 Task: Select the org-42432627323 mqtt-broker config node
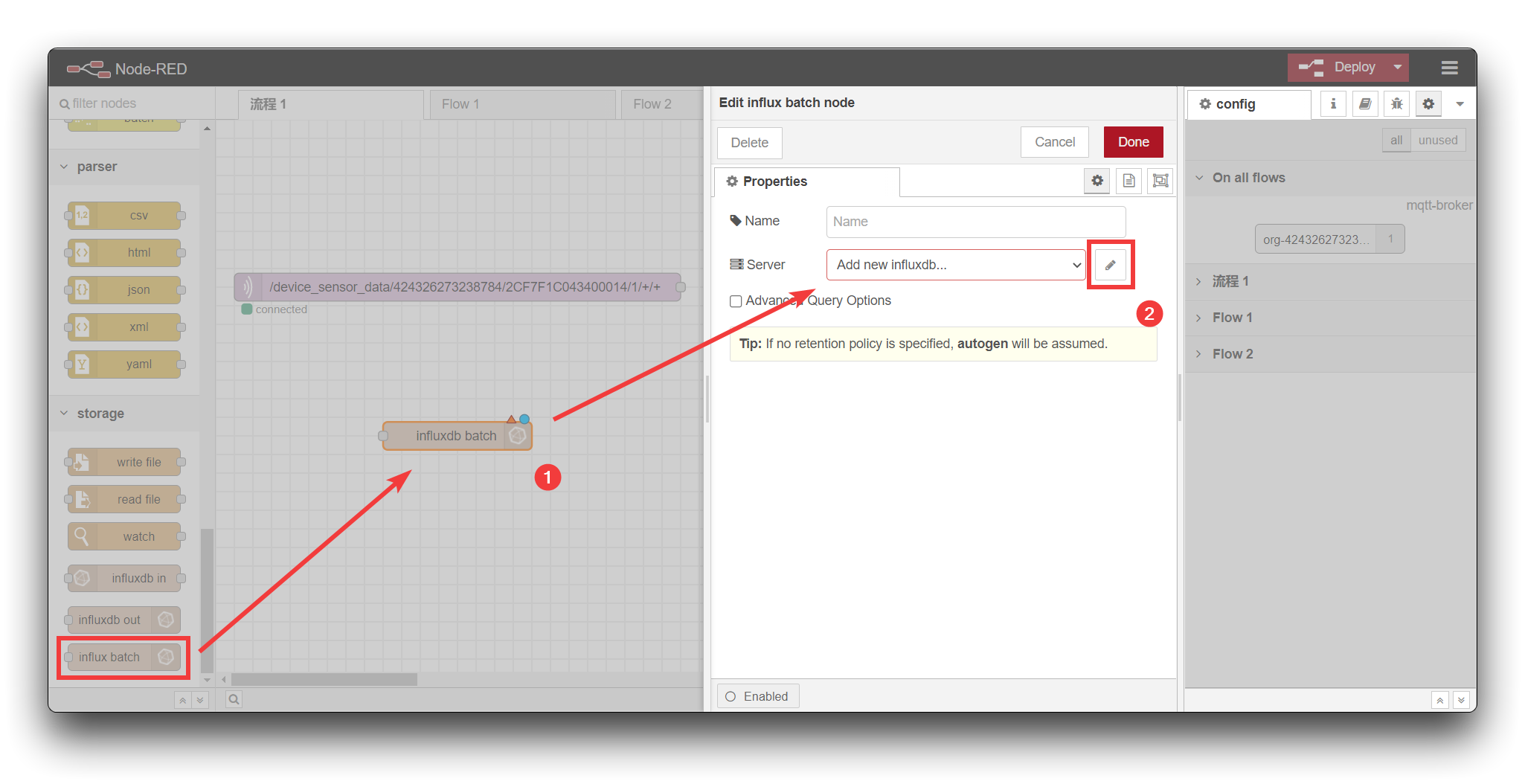(1329, 240)
